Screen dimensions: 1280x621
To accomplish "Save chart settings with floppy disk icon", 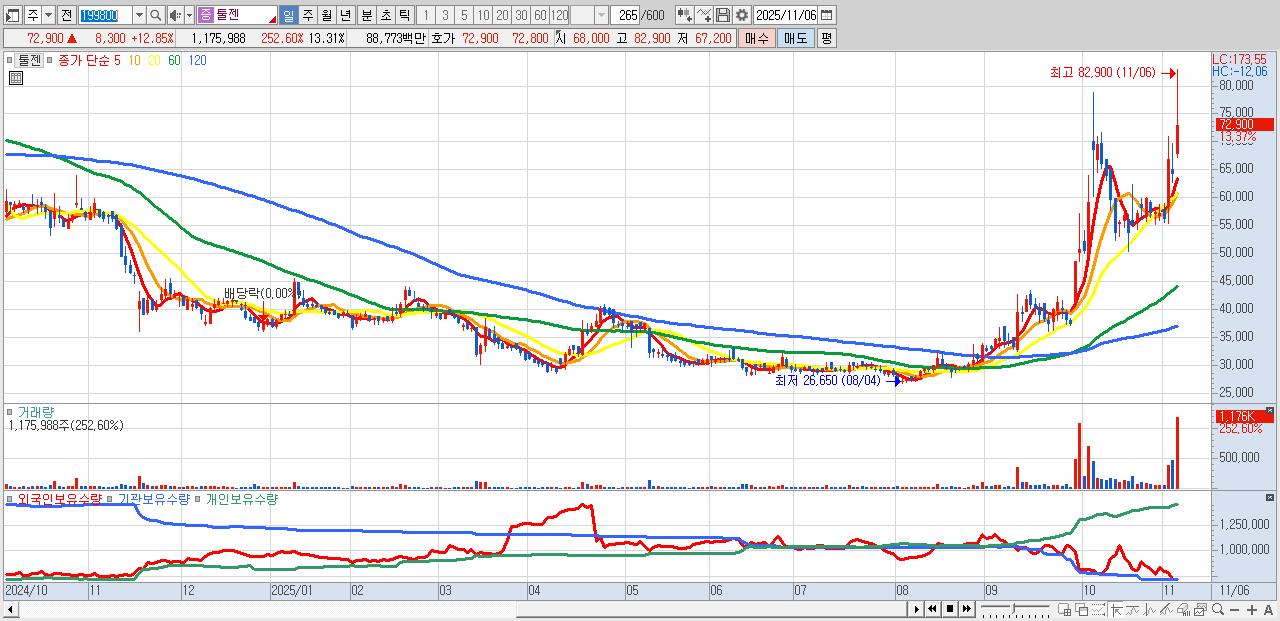I will 723,16.
